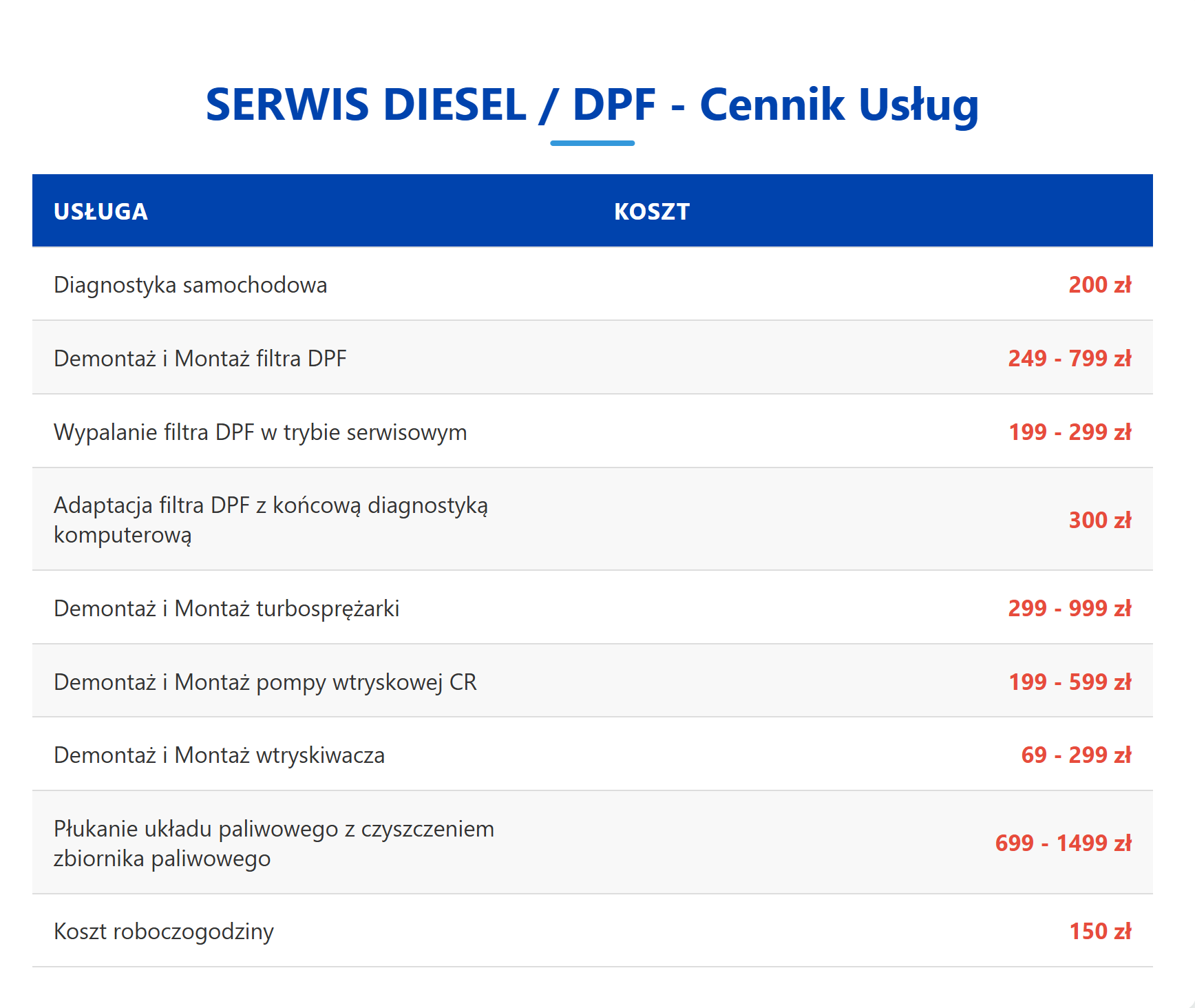
Task: Click the 300 zł price
Action: click(x=1099, y=521)
